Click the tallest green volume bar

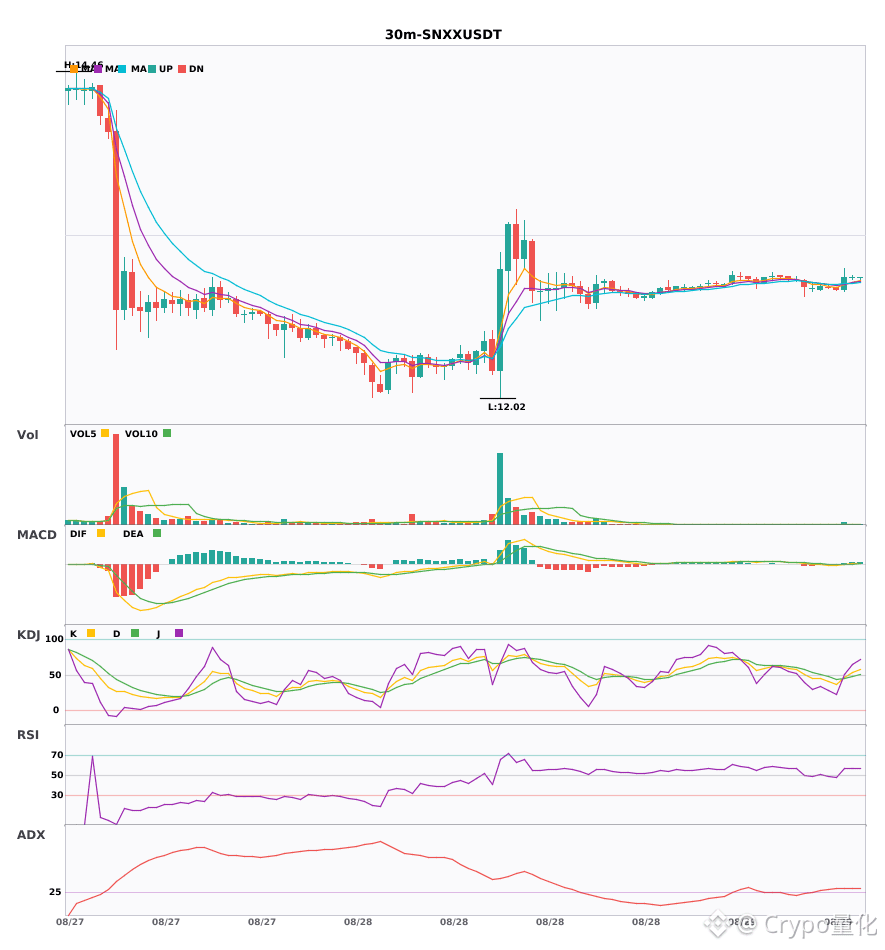pos(500,488)
